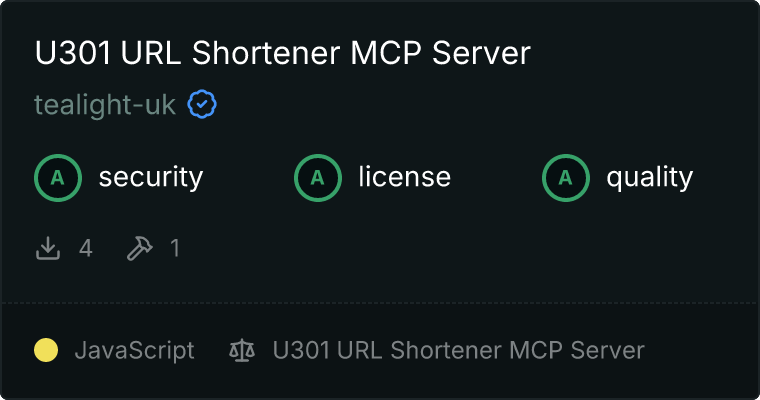Click the license name in the footer
This screenshot has height=400, width=760.
tap(459, 350)
